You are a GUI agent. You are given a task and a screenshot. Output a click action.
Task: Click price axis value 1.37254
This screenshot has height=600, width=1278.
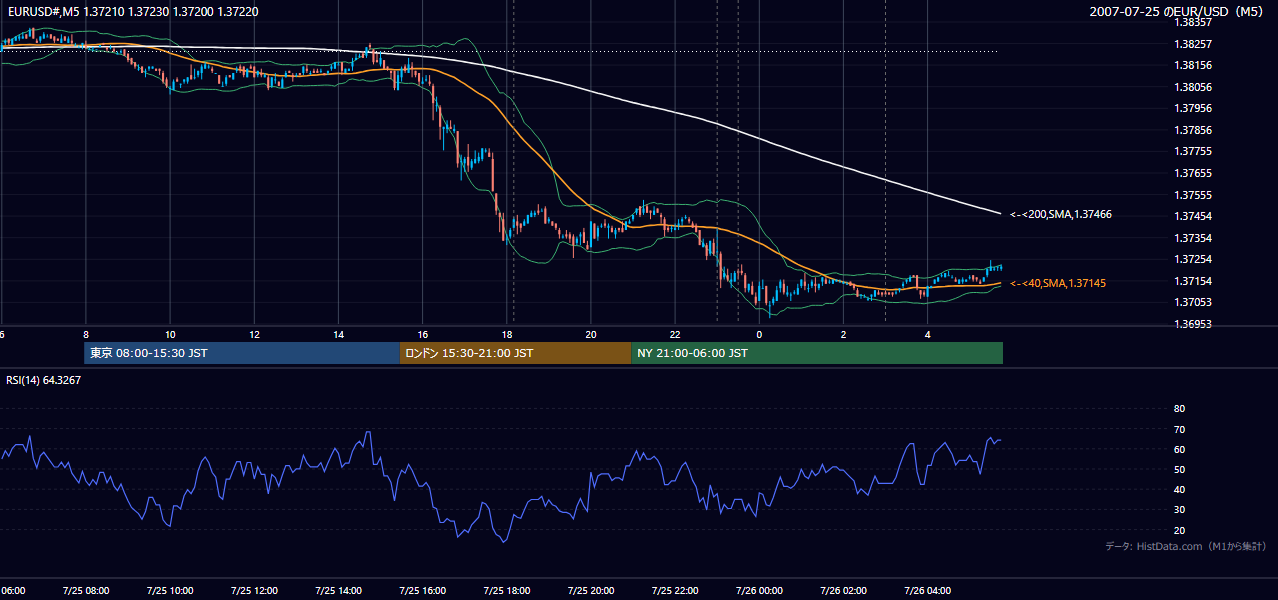point(1193,259)
